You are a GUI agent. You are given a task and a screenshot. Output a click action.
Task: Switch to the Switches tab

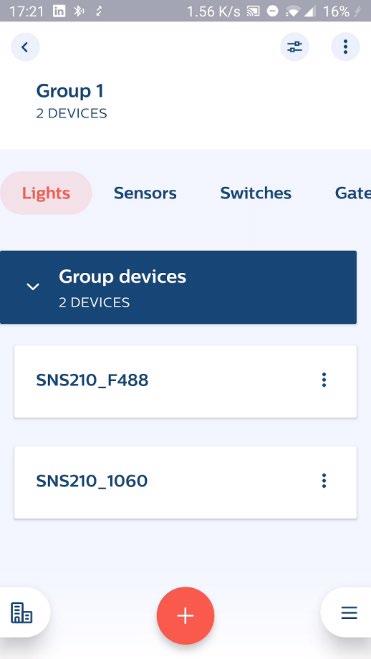point(255,193)
